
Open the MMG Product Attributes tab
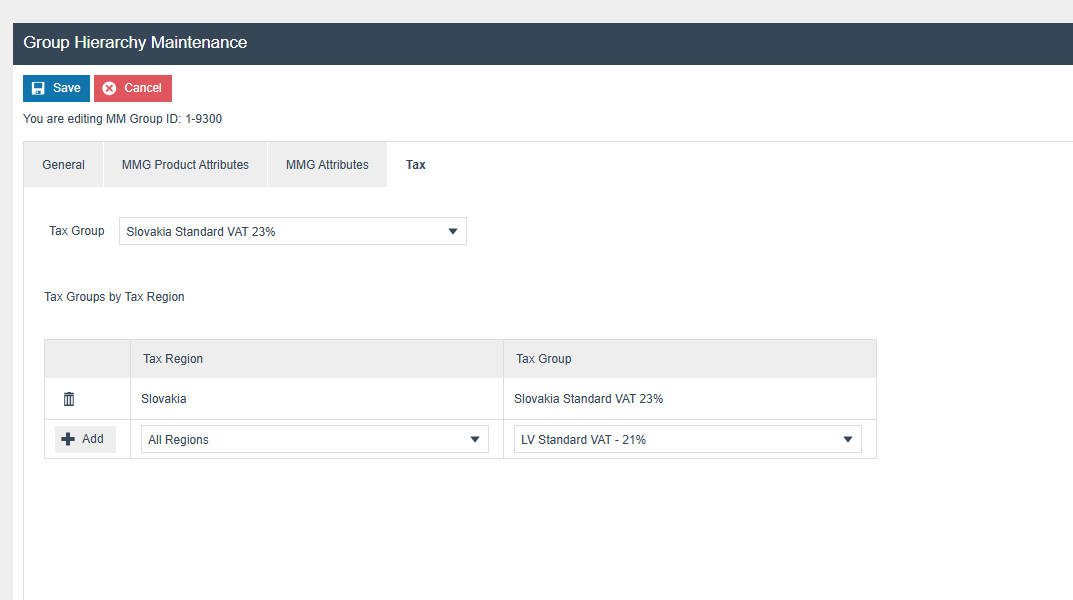tap(185, 165)
